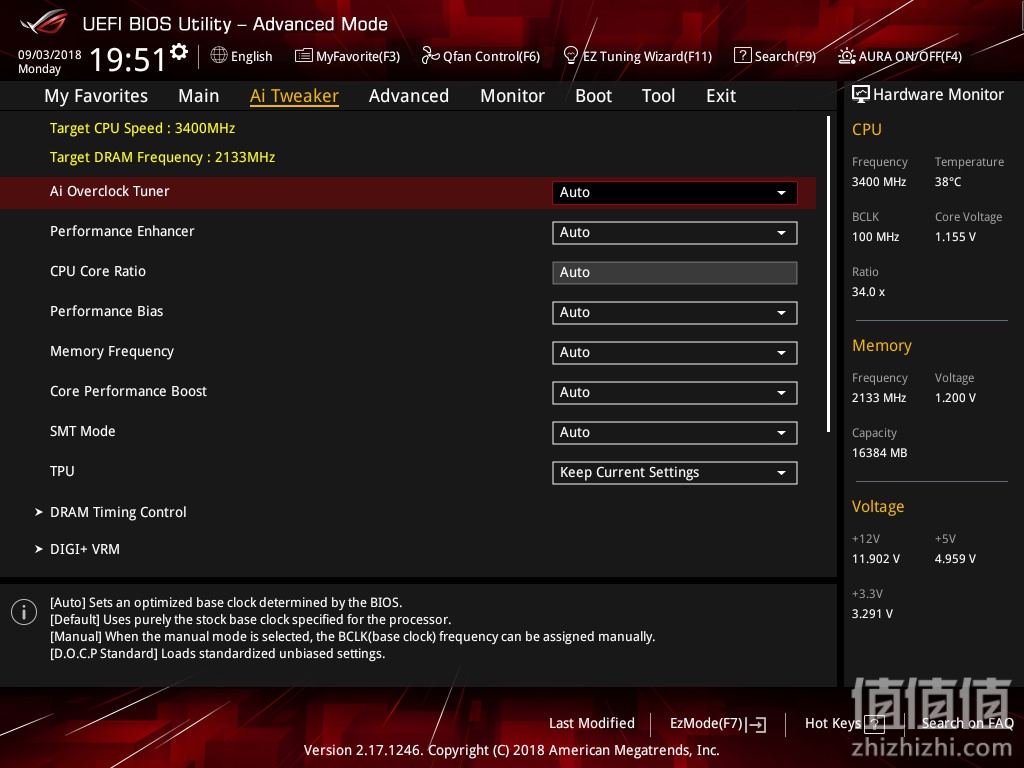Screen dimensions: 1024x768
Task: Select Ai Overclock Tuner row label
Action: click(110, 191)
